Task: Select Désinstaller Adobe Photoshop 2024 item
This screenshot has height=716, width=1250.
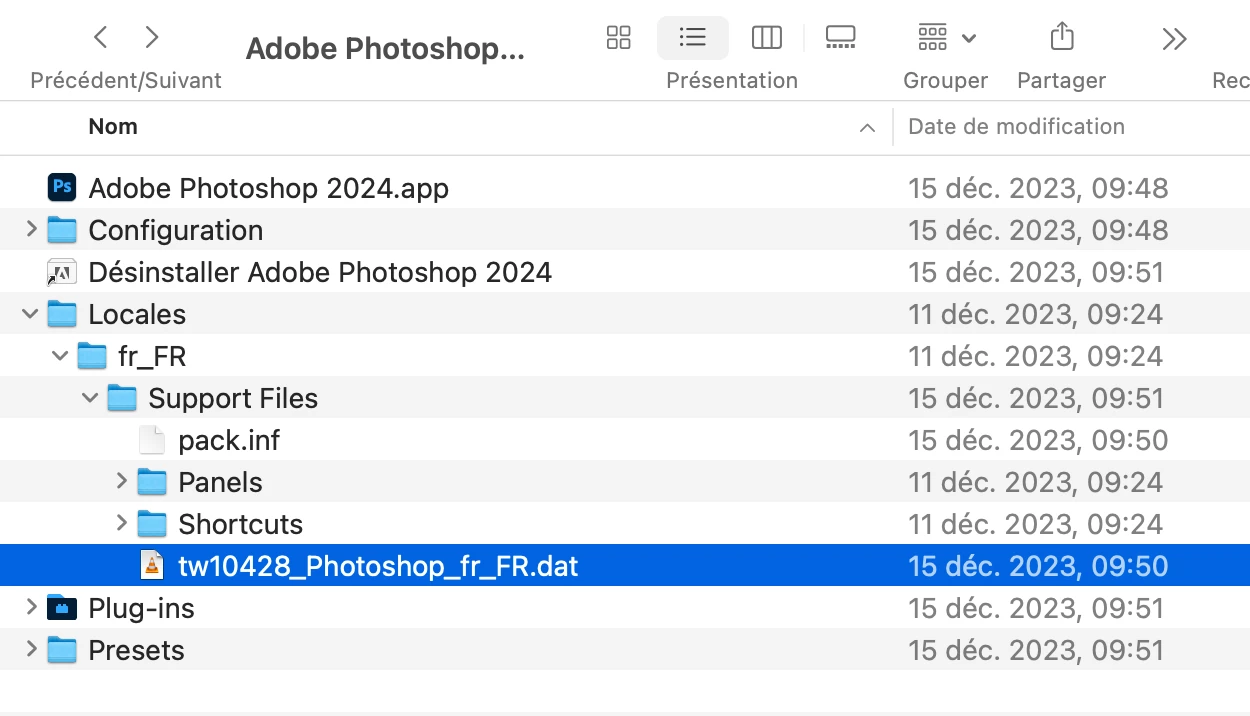Action: tap(320, 272)
